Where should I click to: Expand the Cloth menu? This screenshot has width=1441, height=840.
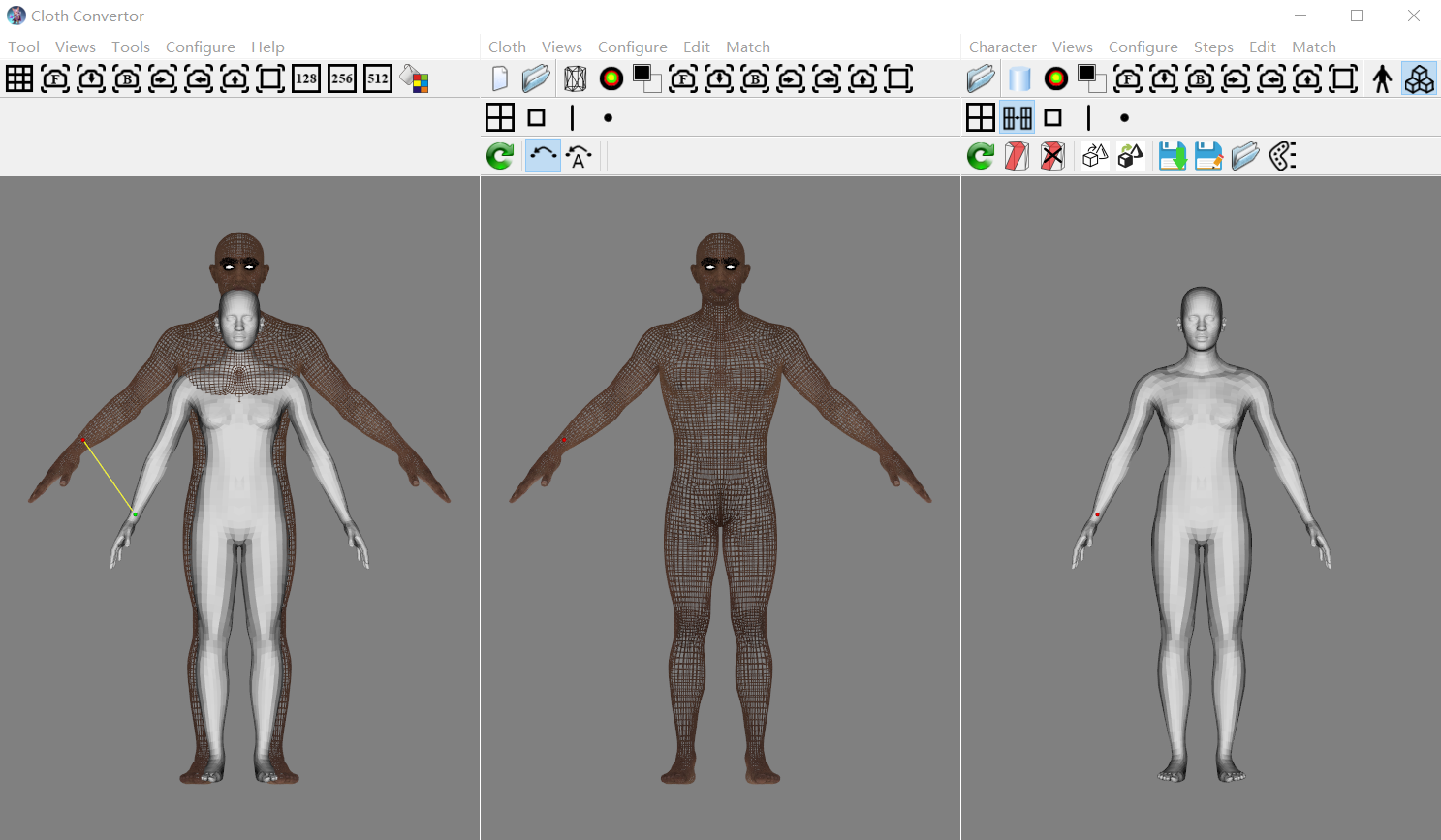click(x=507, y=47)
